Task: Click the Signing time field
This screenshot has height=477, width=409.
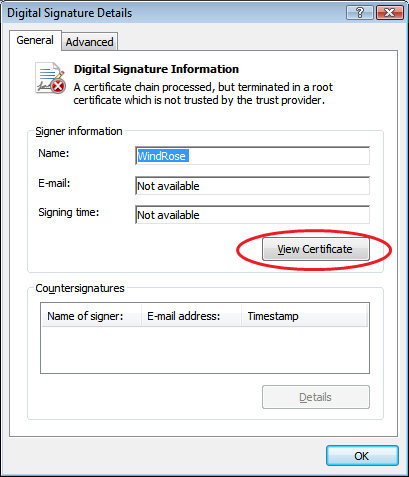Action: coord(252,215)
